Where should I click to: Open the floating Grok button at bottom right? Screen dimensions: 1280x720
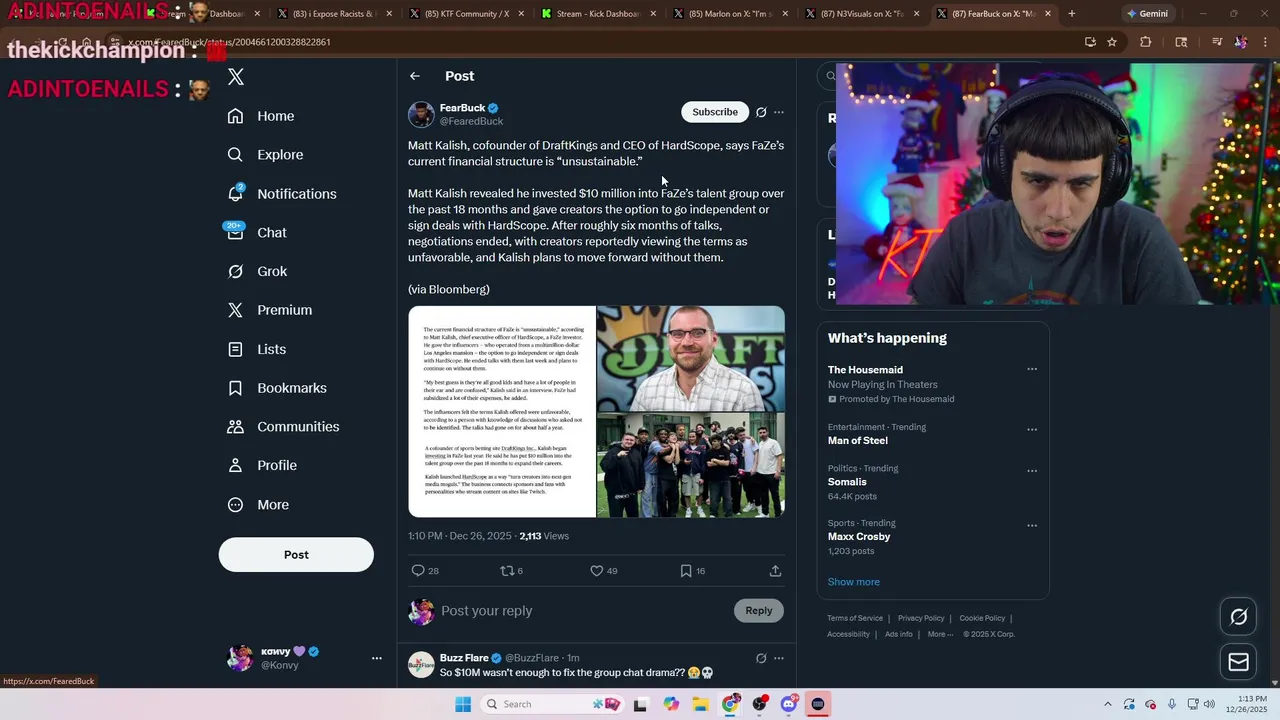(1238, 617)
